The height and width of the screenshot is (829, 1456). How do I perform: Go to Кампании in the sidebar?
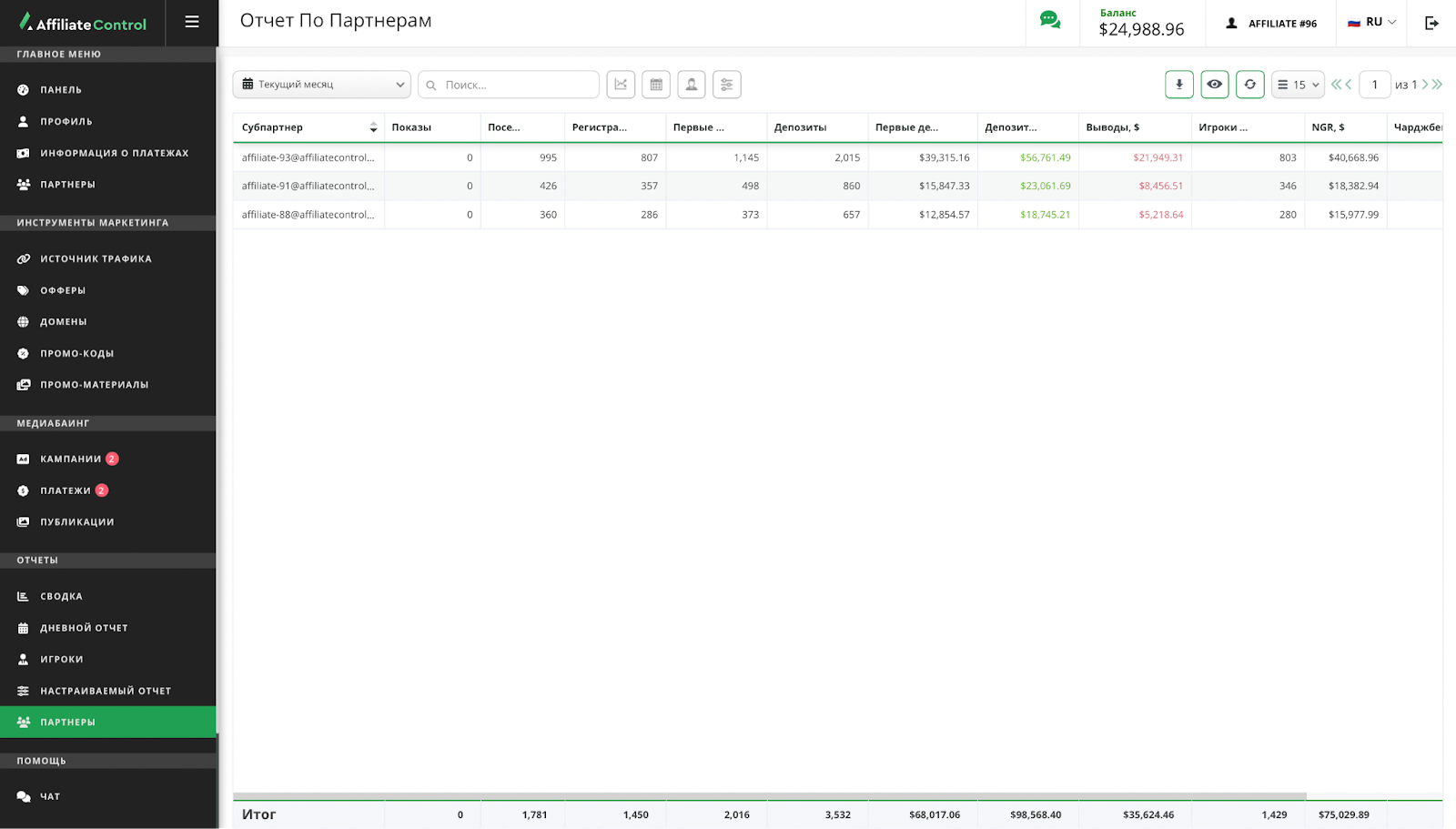coord(70,460)
